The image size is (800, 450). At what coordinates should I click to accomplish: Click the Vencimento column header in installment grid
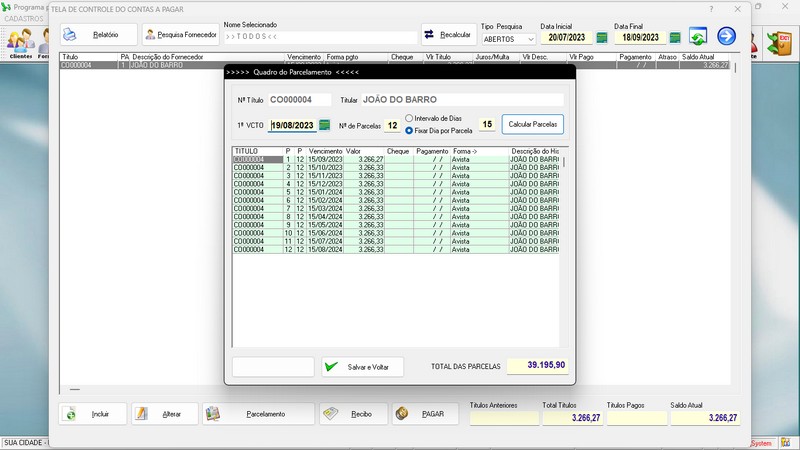[325, 151]
